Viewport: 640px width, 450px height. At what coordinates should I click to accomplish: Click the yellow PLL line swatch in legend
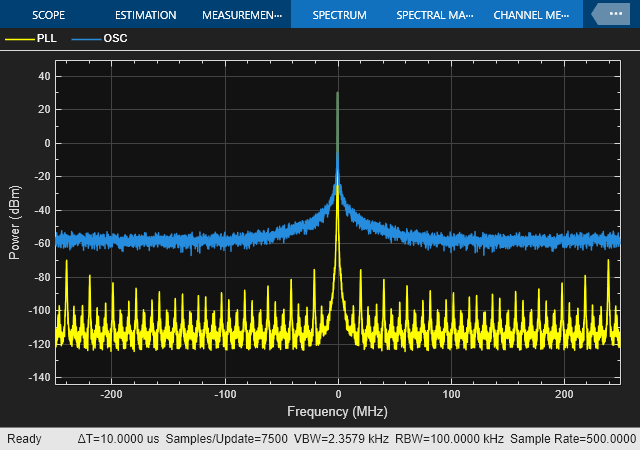click(19, 38)
